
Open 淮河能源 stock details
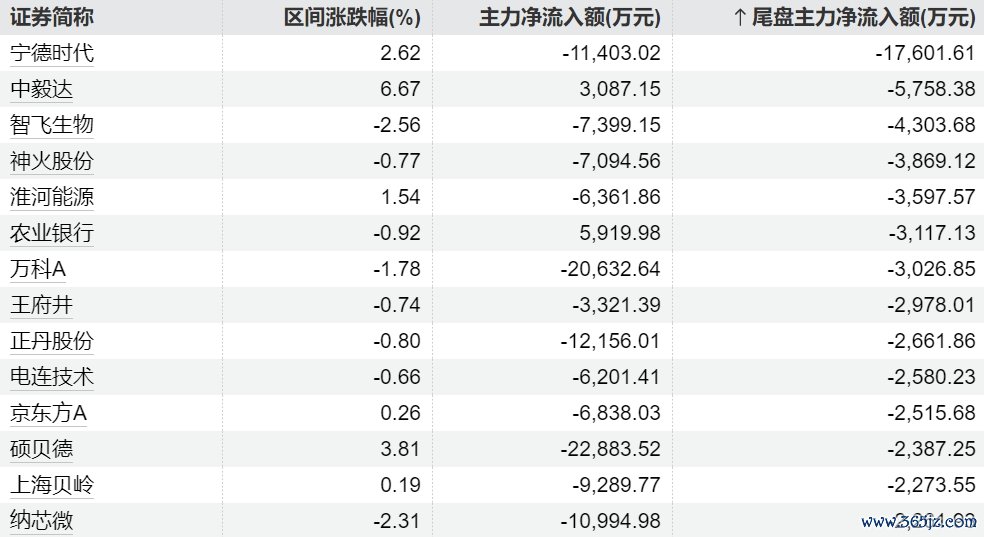click(x=51, y=197)
